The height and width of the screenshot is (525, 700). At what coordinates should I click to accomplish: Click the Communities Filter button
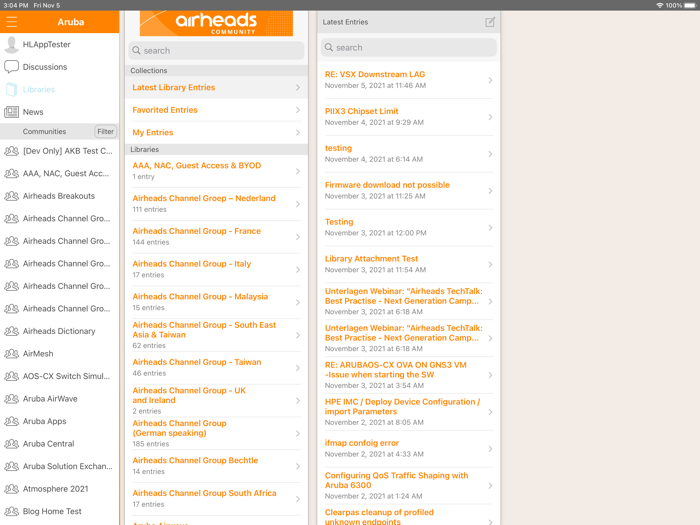point(105,131)
